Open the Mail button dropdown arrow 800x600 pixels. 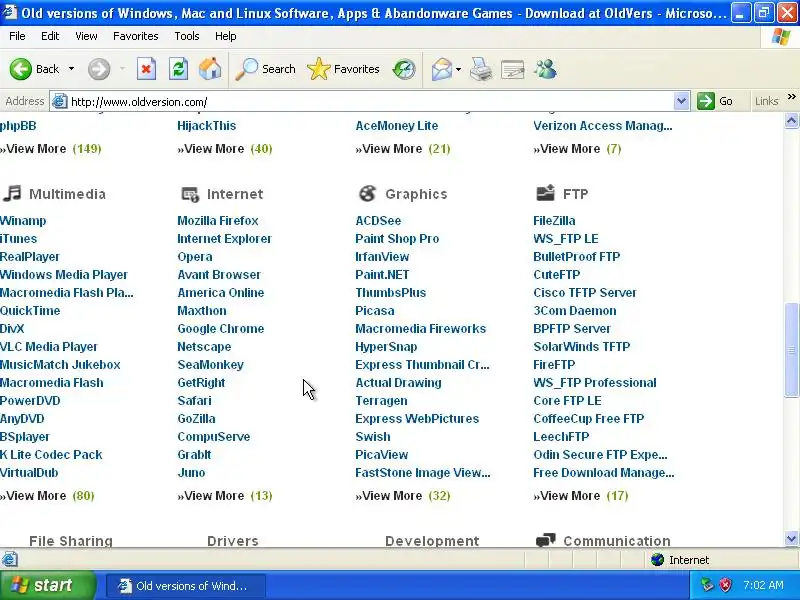tap(458, 69)
